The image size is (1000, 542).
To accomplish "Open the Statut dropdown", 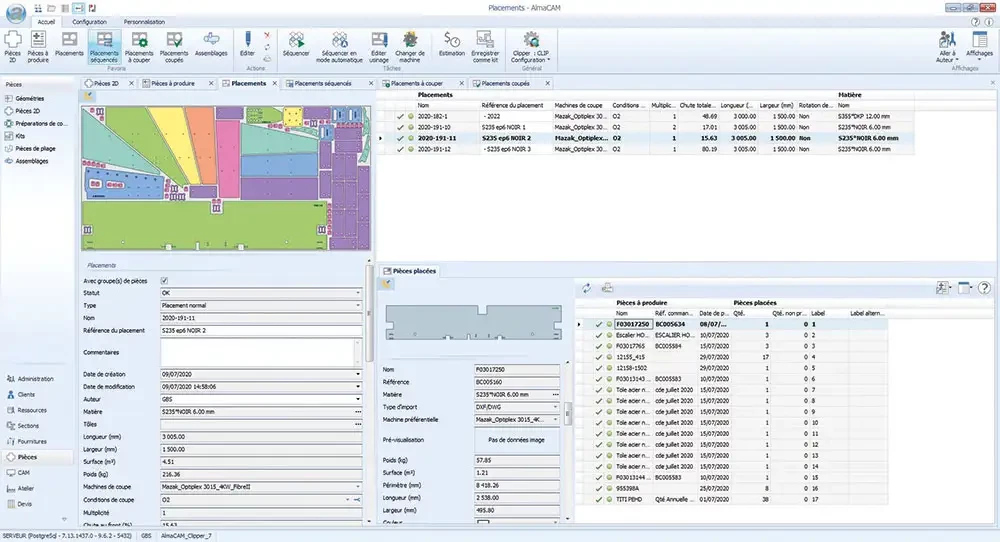I will (x=358, y=293).
